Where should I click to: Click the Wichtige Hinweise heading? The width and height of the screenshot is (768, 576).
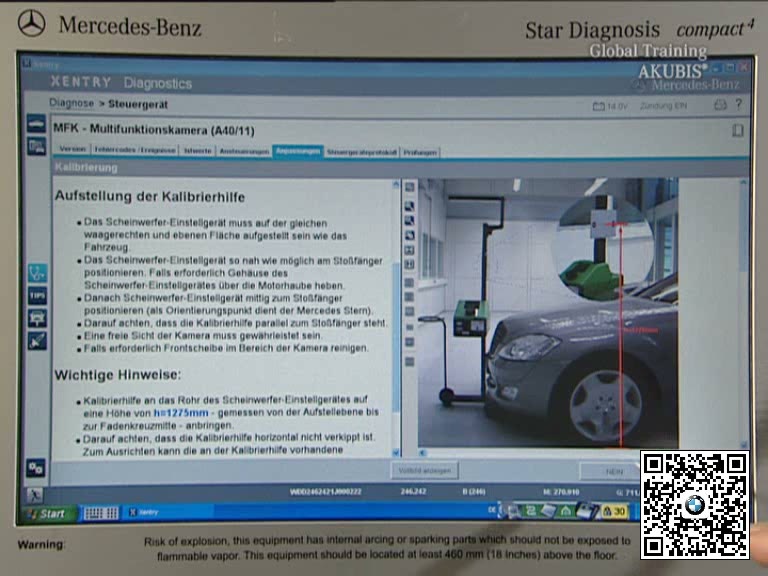click(x=118, y=375)
